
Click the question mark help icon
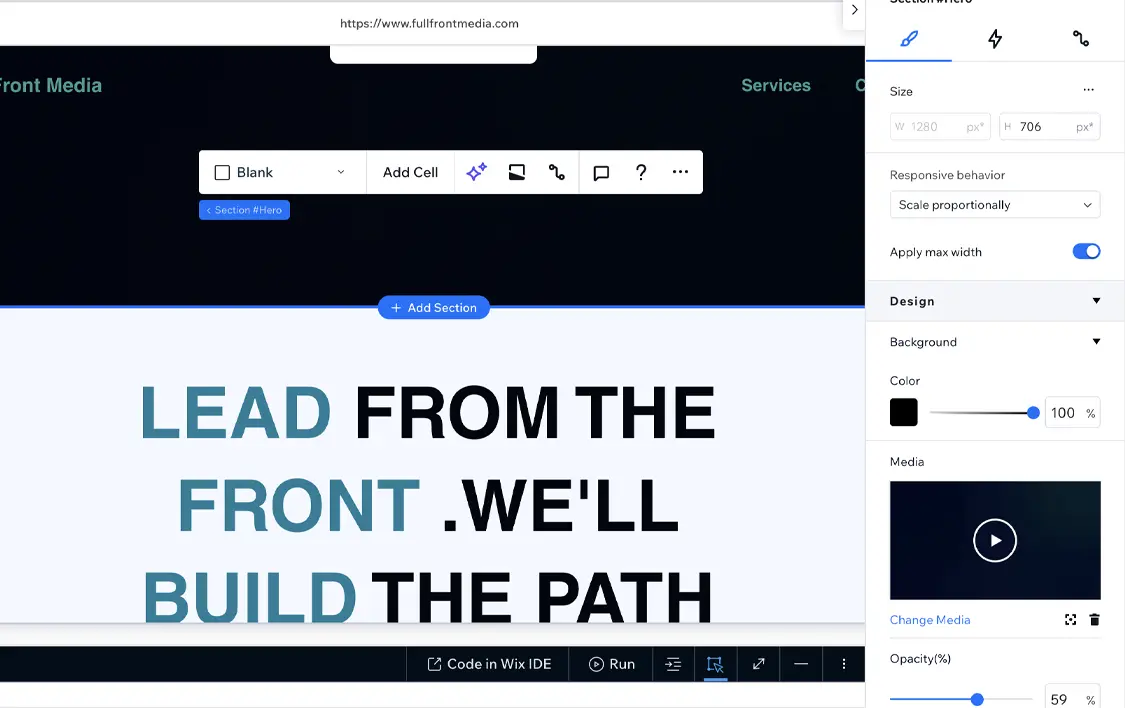tap(641, 172)
